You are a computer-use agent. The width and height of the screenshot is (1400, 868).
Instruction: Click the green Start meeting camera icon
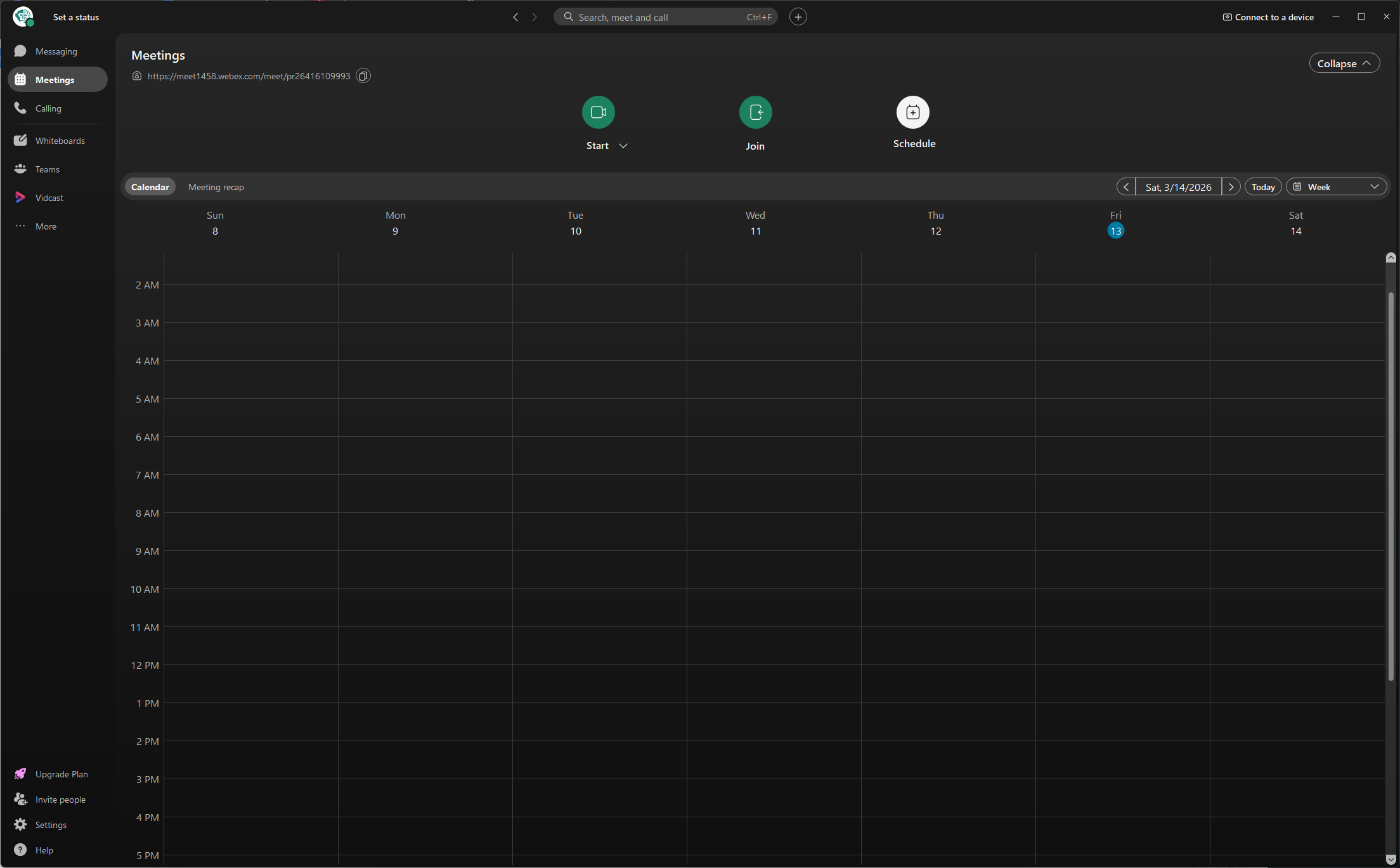pyautogui.click(x=598, y=112)
